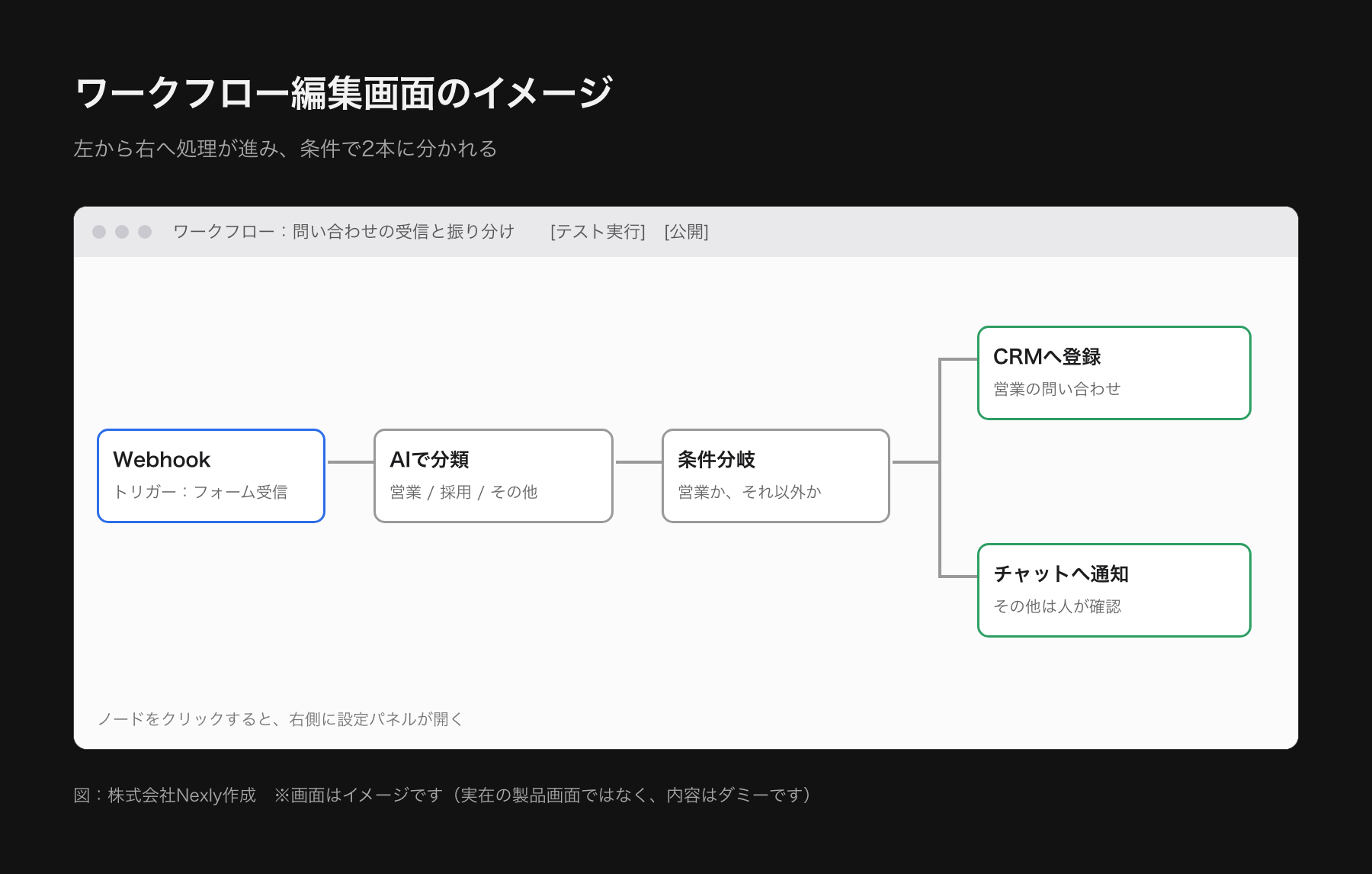Click the [テスト実行] button
1372x874 pixels.
pyautogui.click(x=598, y=232)
